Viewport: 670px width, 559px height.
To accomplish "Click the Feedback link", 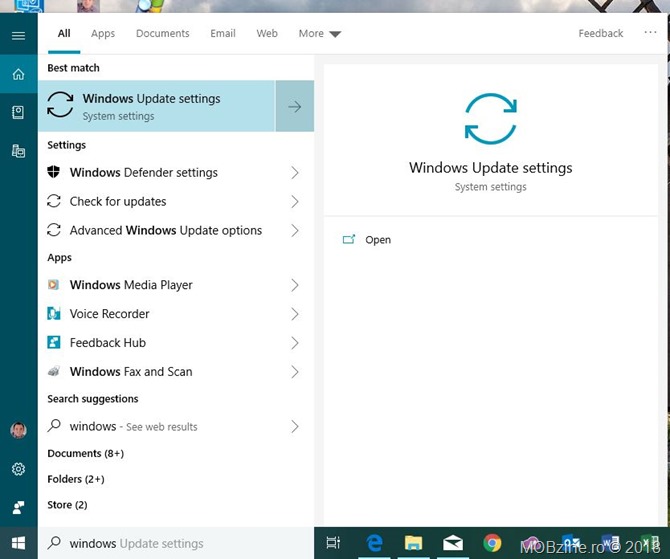I will [x=601, y=33].
